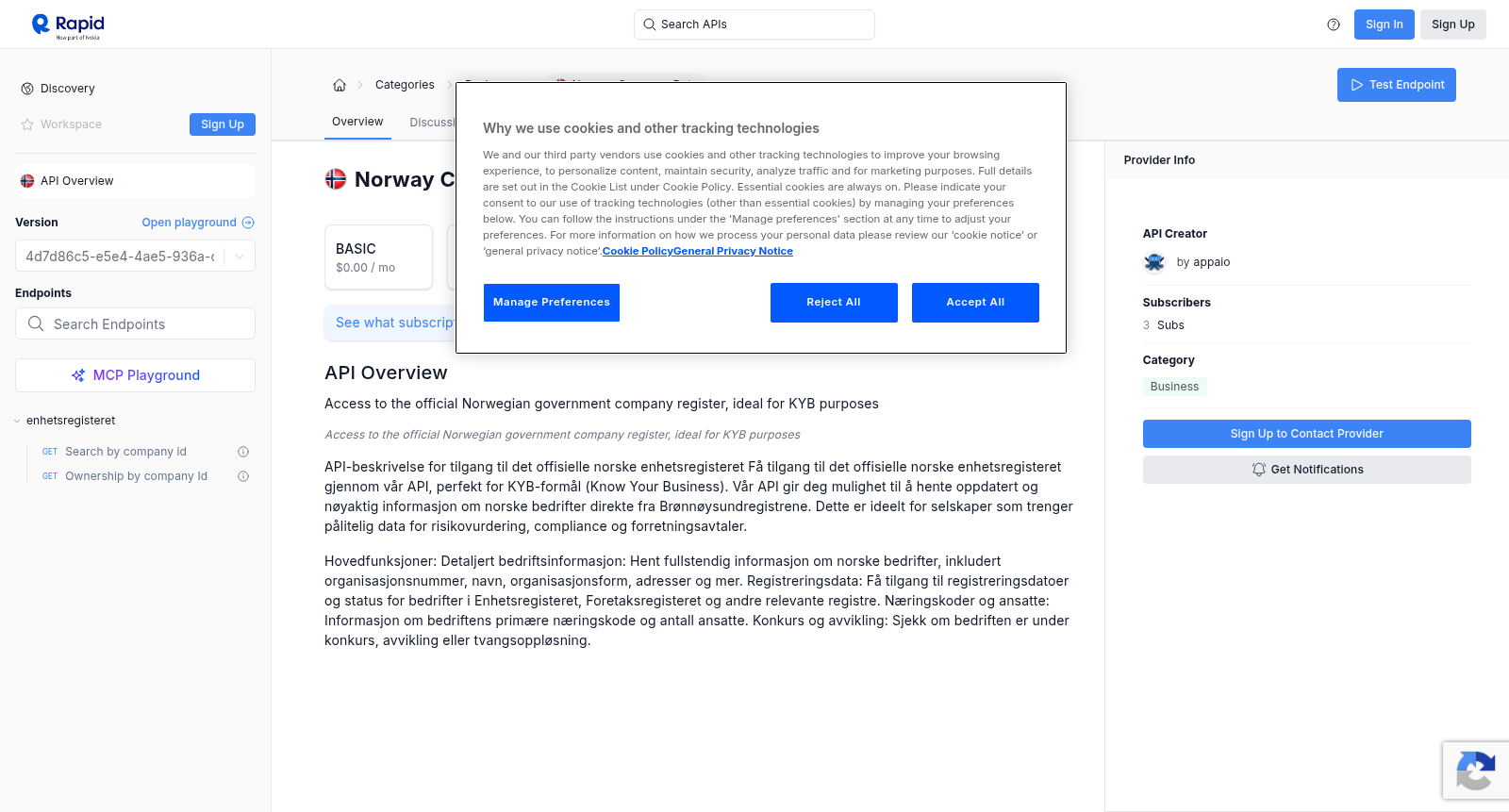Click the Test Endpoint button
This screenshot has height=812, width=1509.
tap(1396, 85)
